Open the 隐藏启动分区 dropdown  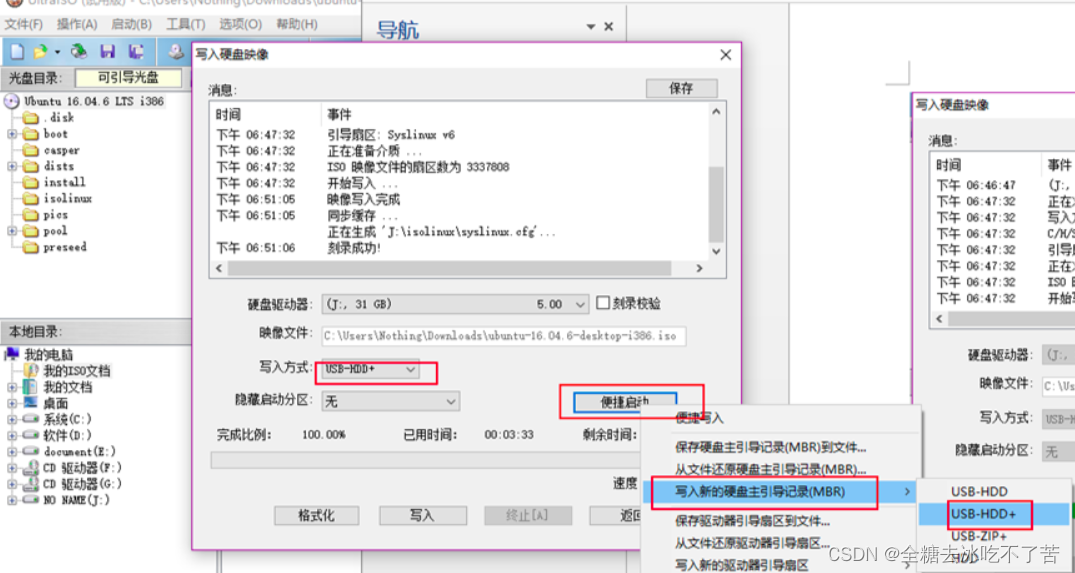pos(451,401)
